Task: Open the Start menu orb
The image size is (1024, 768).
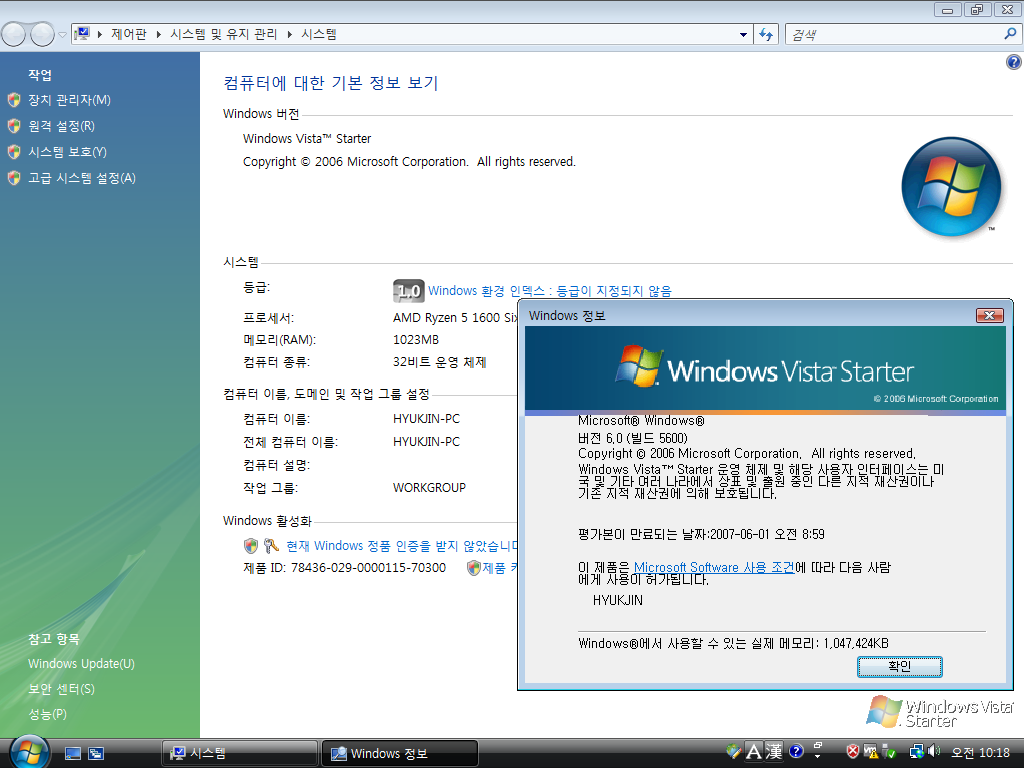Action: [x=29, y=752]
